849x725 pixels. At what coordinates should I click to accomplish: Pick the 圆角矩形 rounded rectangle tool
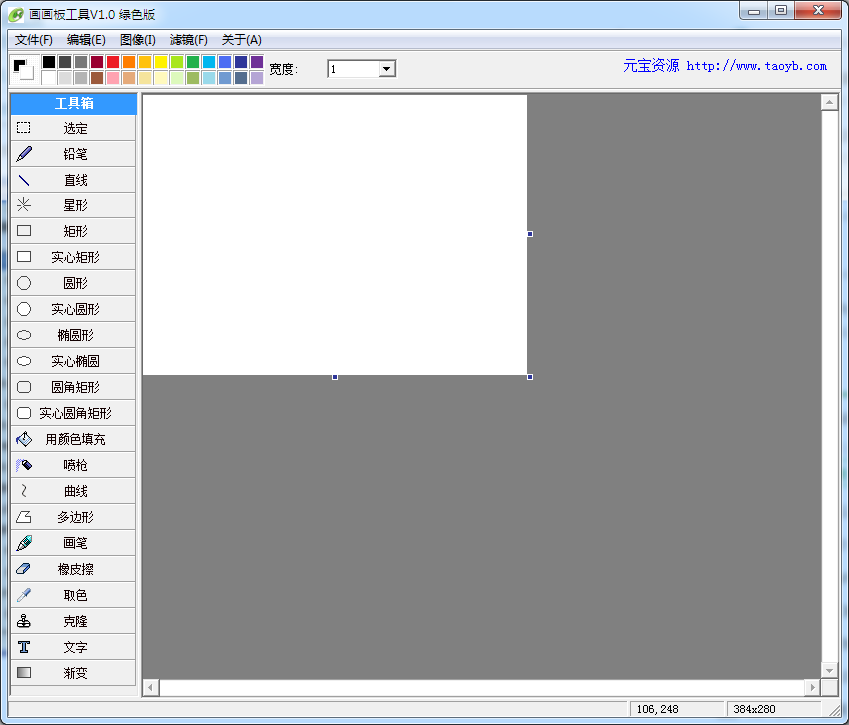click(x=73, y=387)
